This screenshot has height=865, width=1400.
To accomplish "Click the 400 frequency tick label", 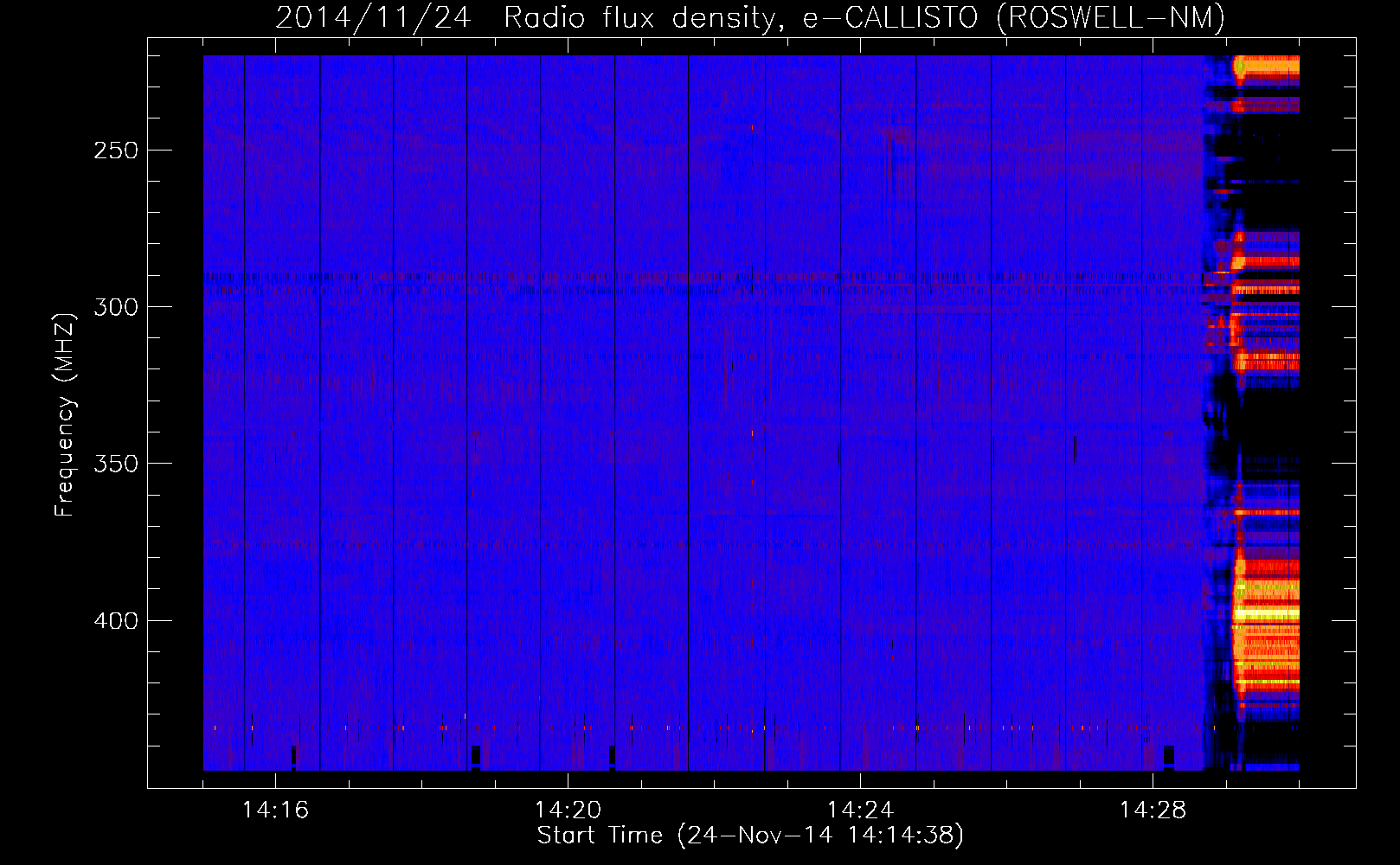I will 116,621.
